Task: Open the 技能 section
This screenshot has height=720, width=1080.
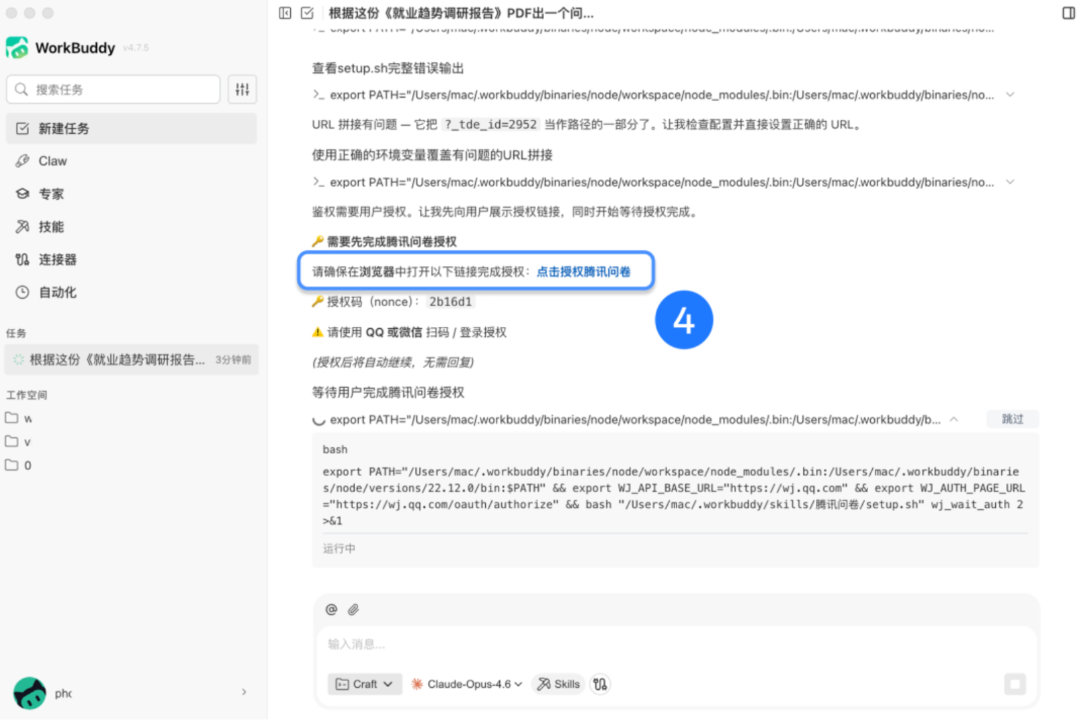Action: point(131,227)
